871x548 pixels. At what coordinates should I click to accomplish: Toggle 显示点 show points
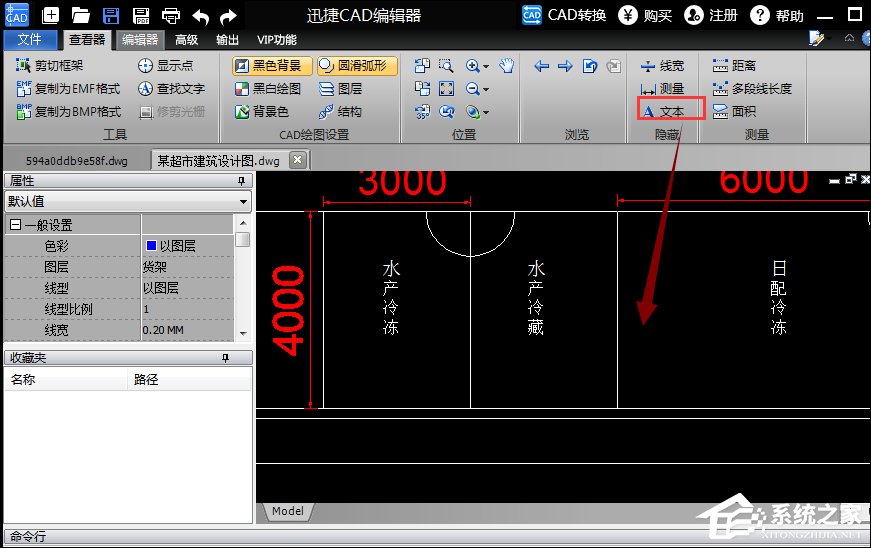[166, 66]
